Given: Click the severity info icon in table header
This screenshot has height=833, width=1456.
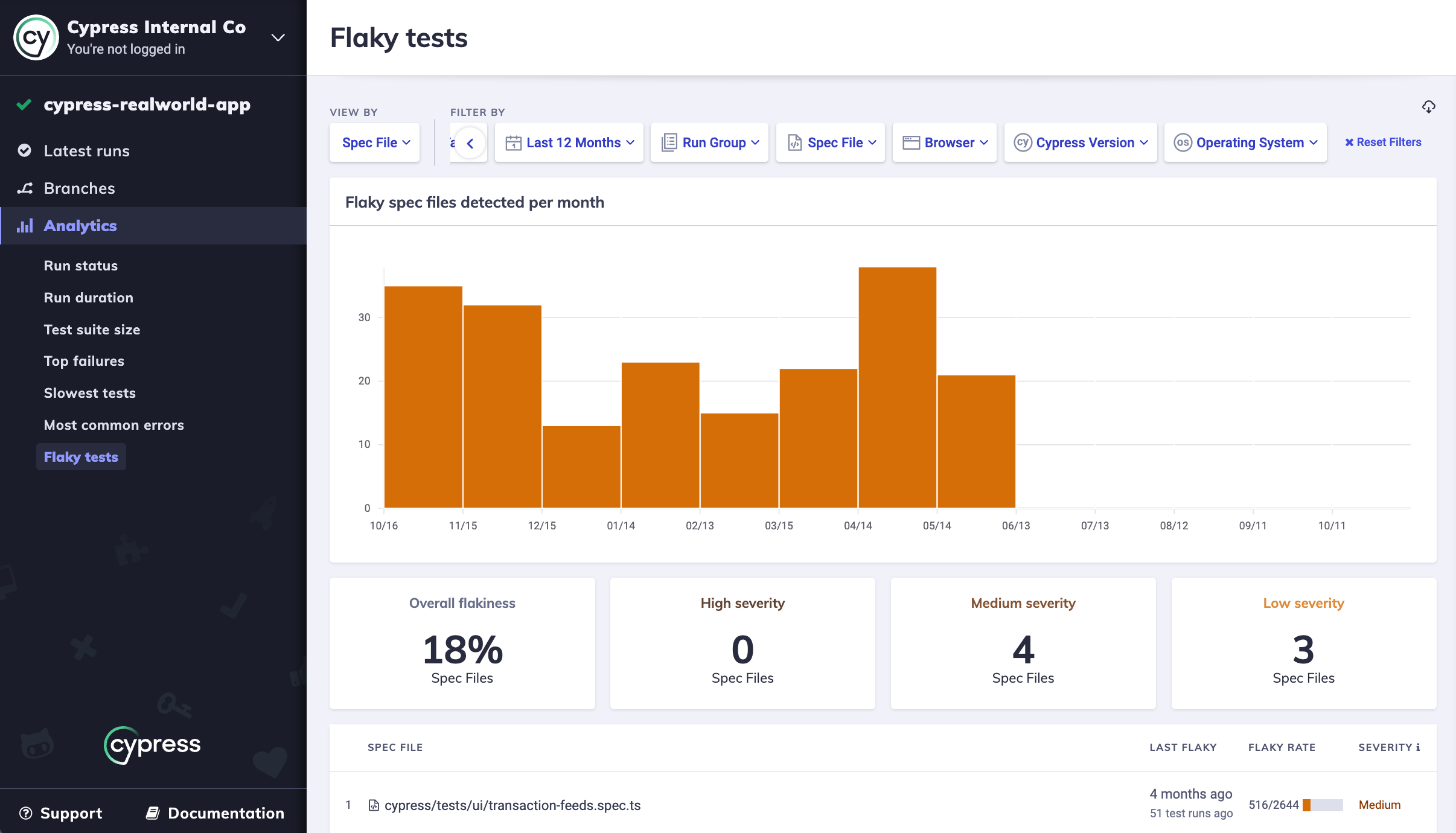Looking at the screenshot, I should click(x=1418, y=747).
